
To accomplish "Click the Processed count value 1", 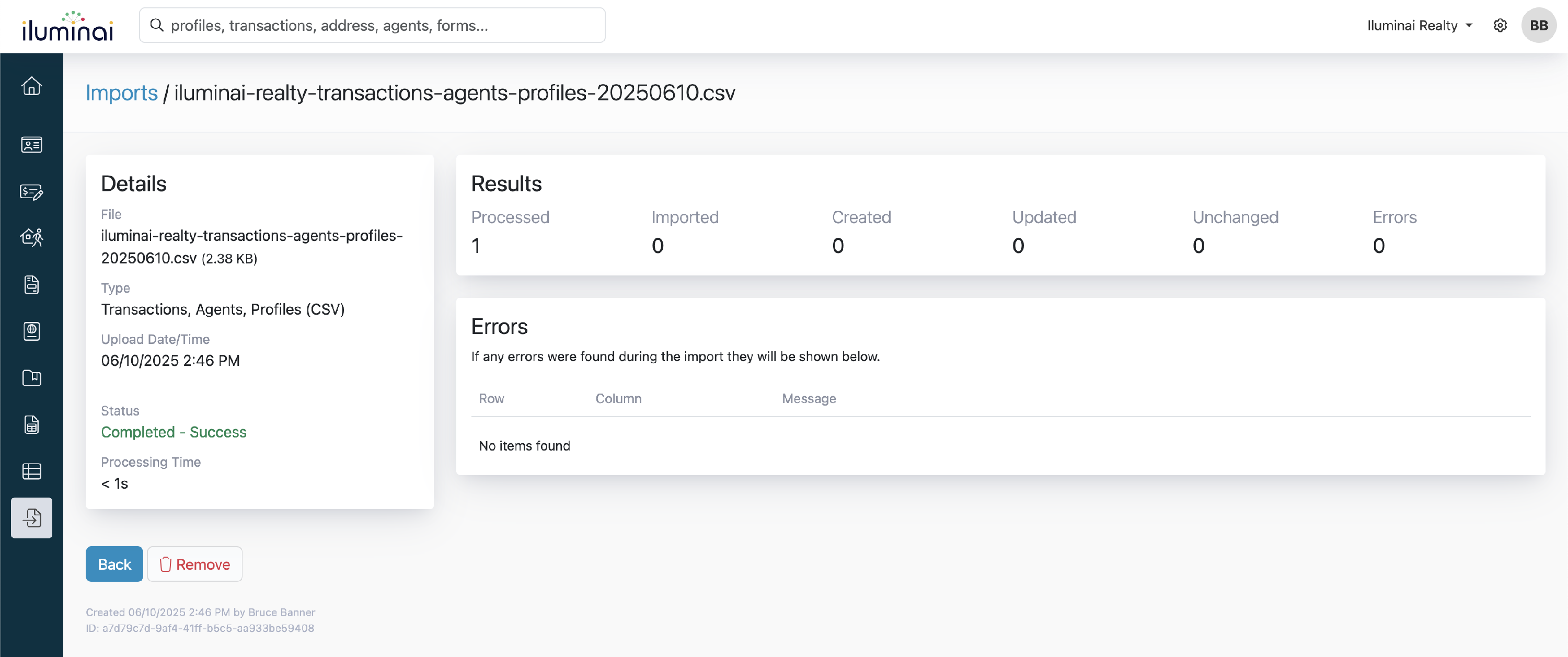I will coord(476,246).
